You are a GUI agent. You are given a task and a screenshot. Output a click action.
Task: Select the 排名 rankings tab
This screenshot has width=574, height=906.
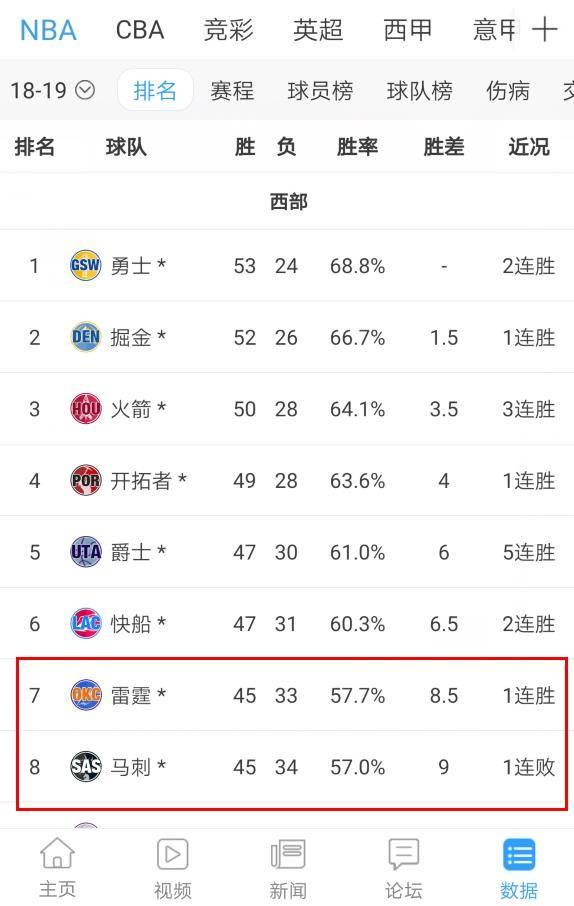click(x=155, y=90)
